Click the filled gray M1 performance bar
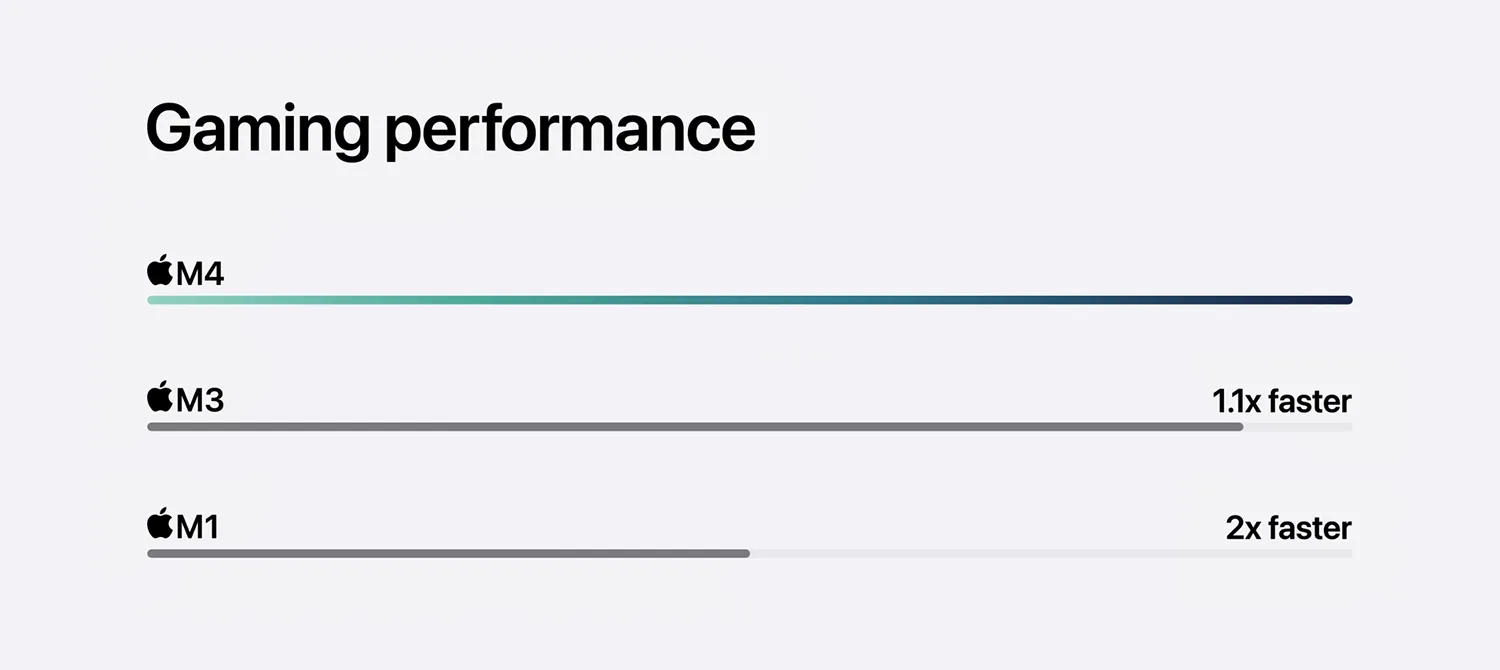Screen dimensions: 1500x670 pos(448,554)
